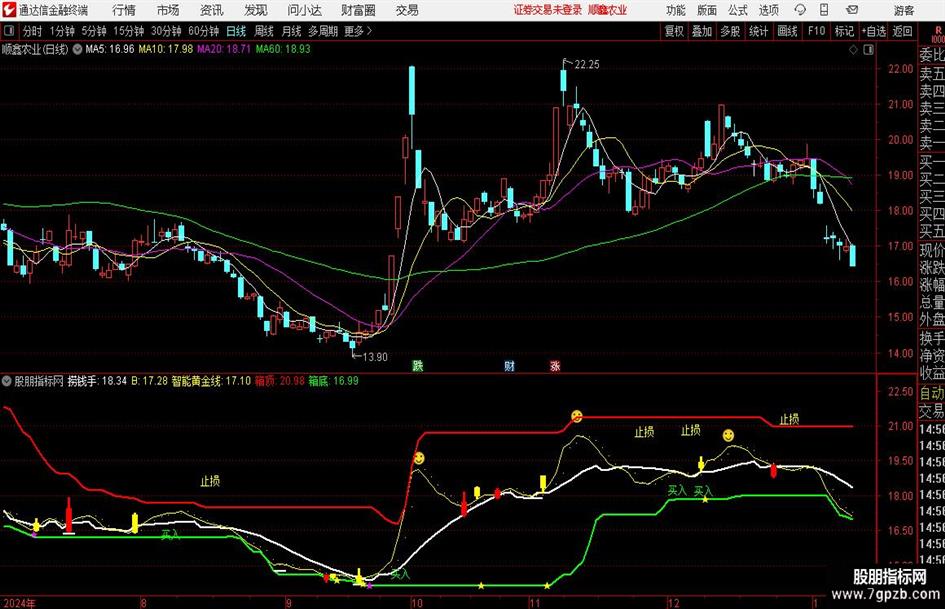Open the 公式 menu

point(738,10)
